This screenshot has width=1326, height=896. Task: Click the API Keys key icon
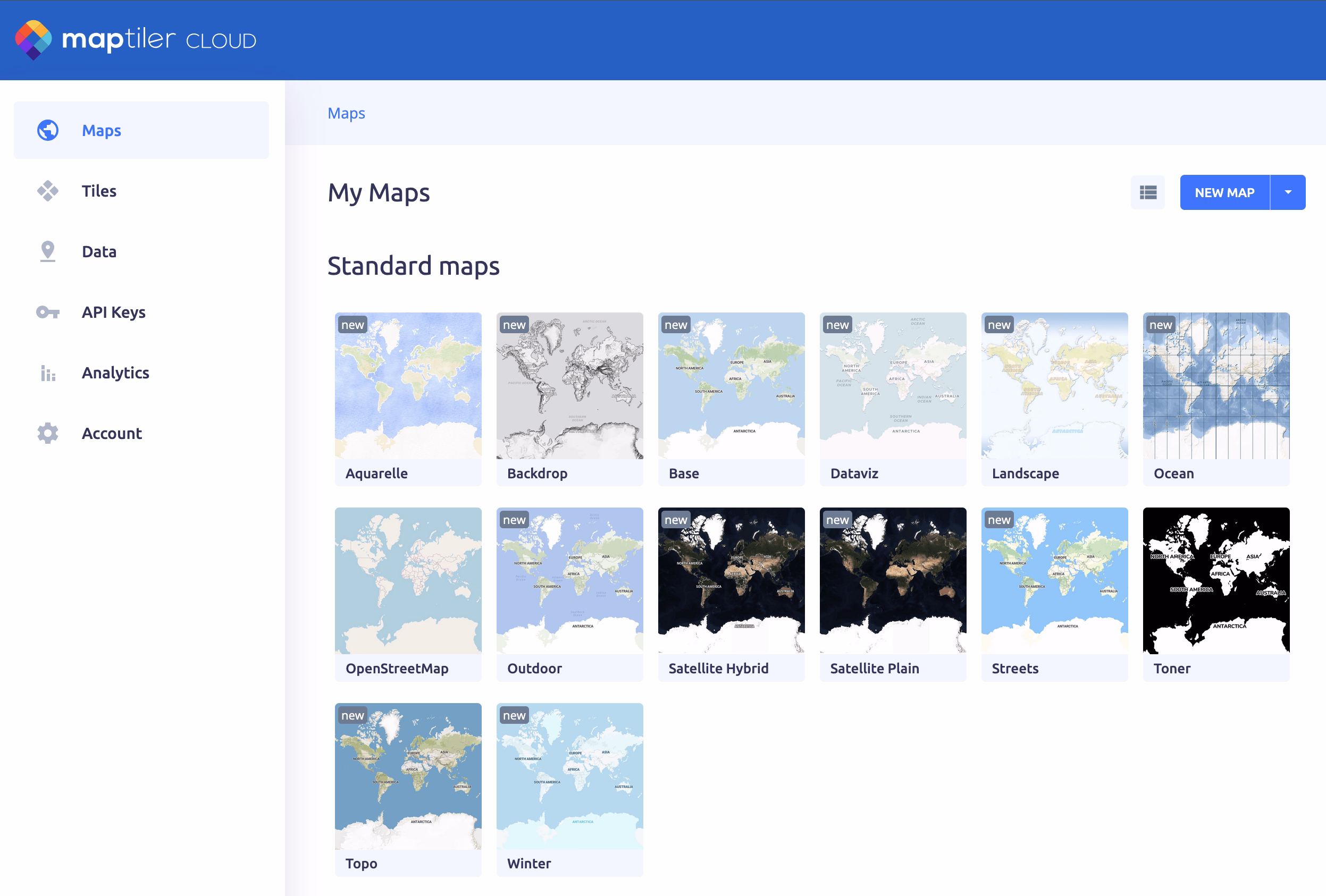[47, 312]
